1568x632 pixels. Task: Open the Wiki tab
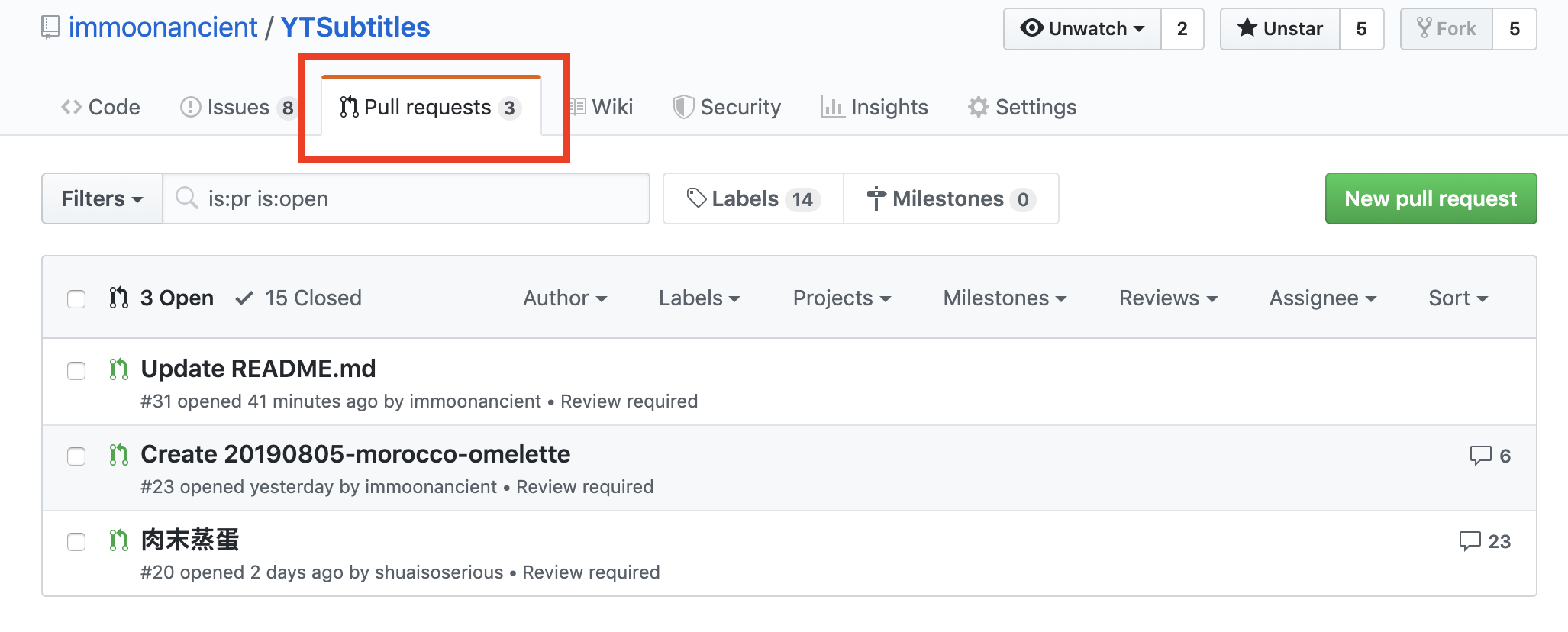click(601, 107)
